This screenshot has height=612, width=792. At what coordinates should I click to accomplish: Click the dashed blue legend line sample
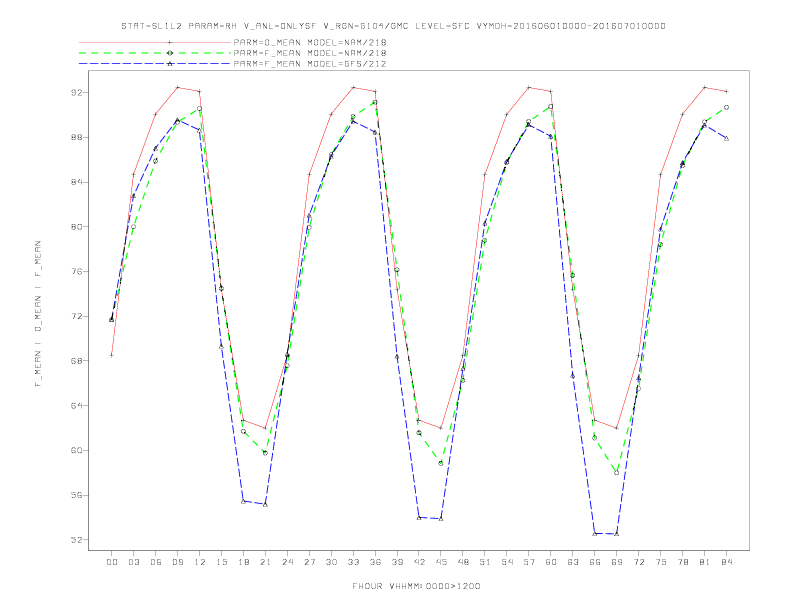155,64
